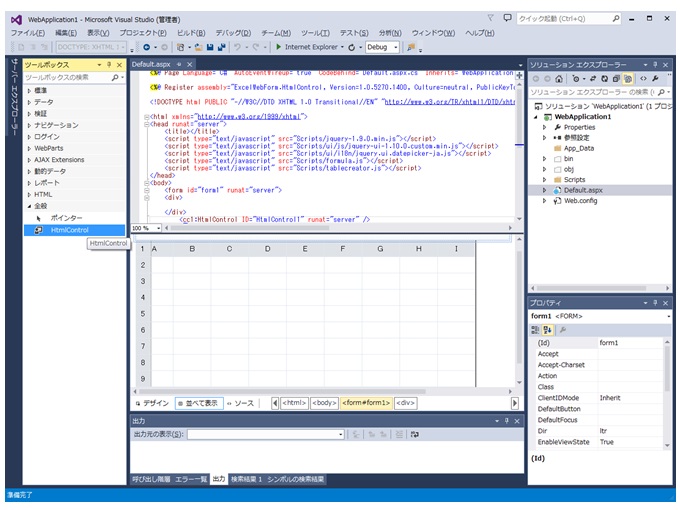Start debugging with the green play icon
This screenshot has height=510, width=680.
[x=278, y=47]
